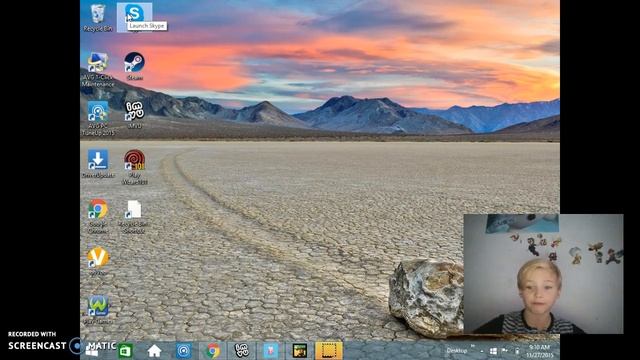Open the green W games shortcut
Viewport: 640px width, 360px height.
(x=98, y=310)
